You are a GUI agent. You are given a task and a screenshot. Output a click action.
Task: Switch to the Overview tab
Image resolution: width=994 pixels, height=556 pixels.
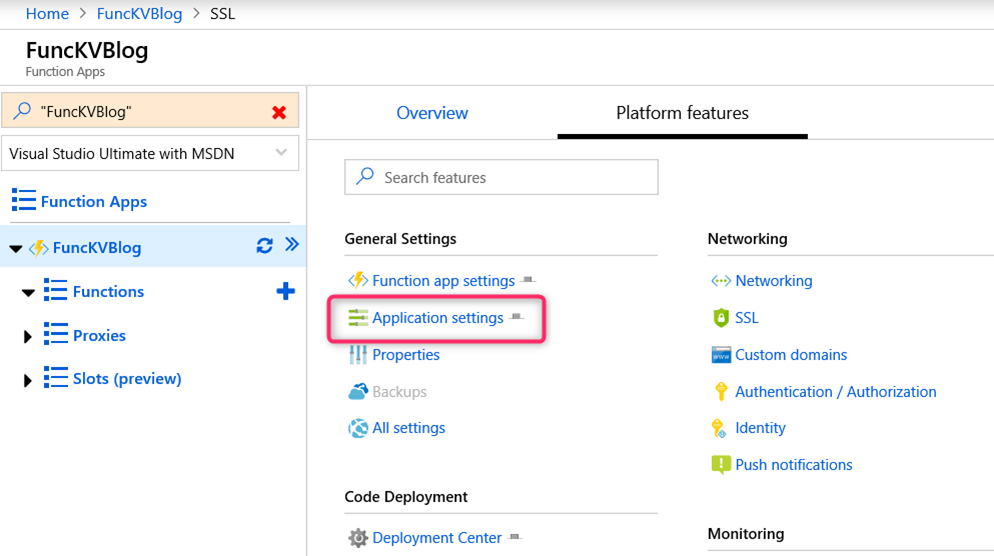tap(432, 113)
